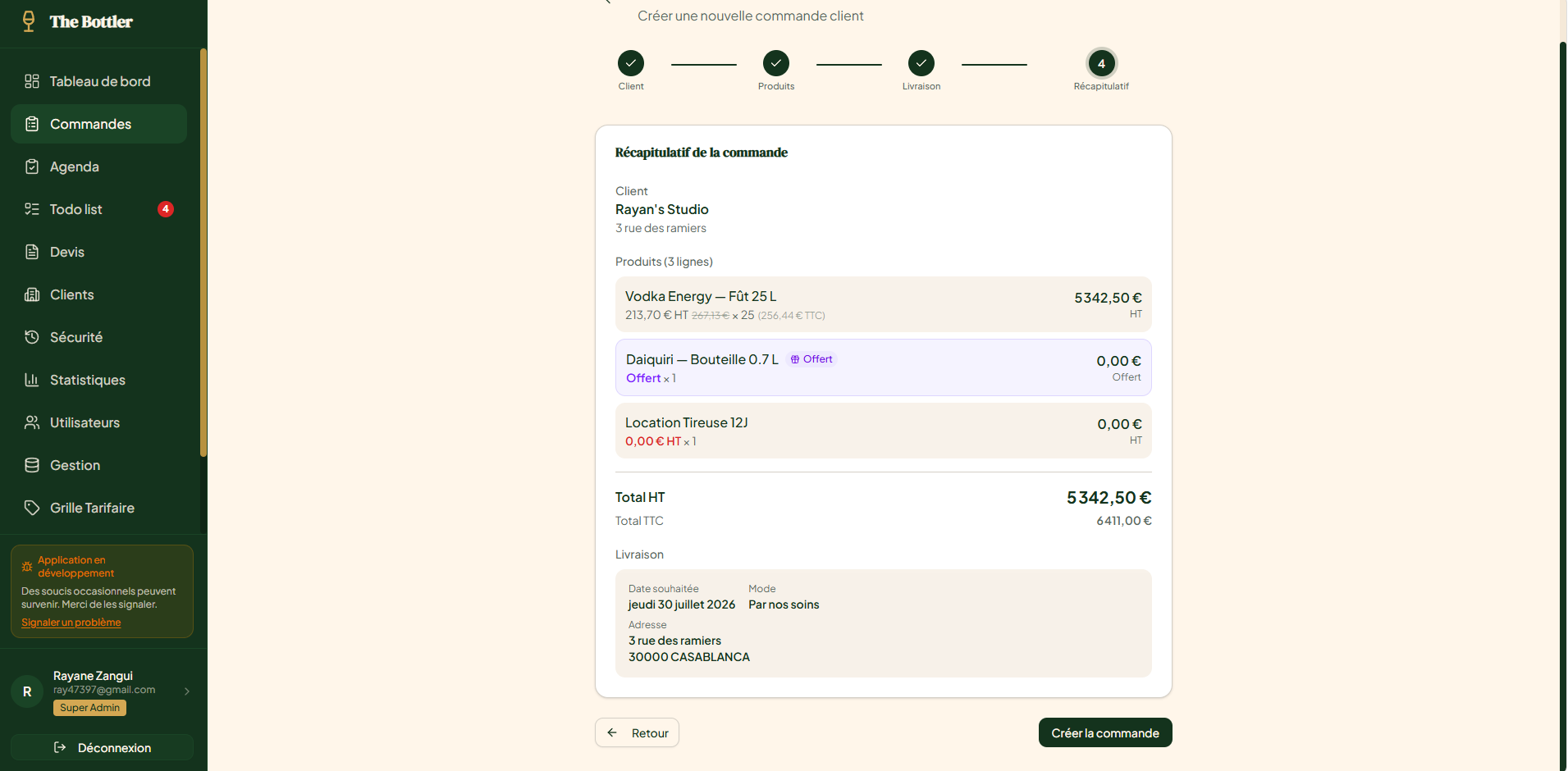This screenshot has width=1568, height=771.
Task: Click Créer une nouvelle commande client heading
Action: tap(751, 16)
